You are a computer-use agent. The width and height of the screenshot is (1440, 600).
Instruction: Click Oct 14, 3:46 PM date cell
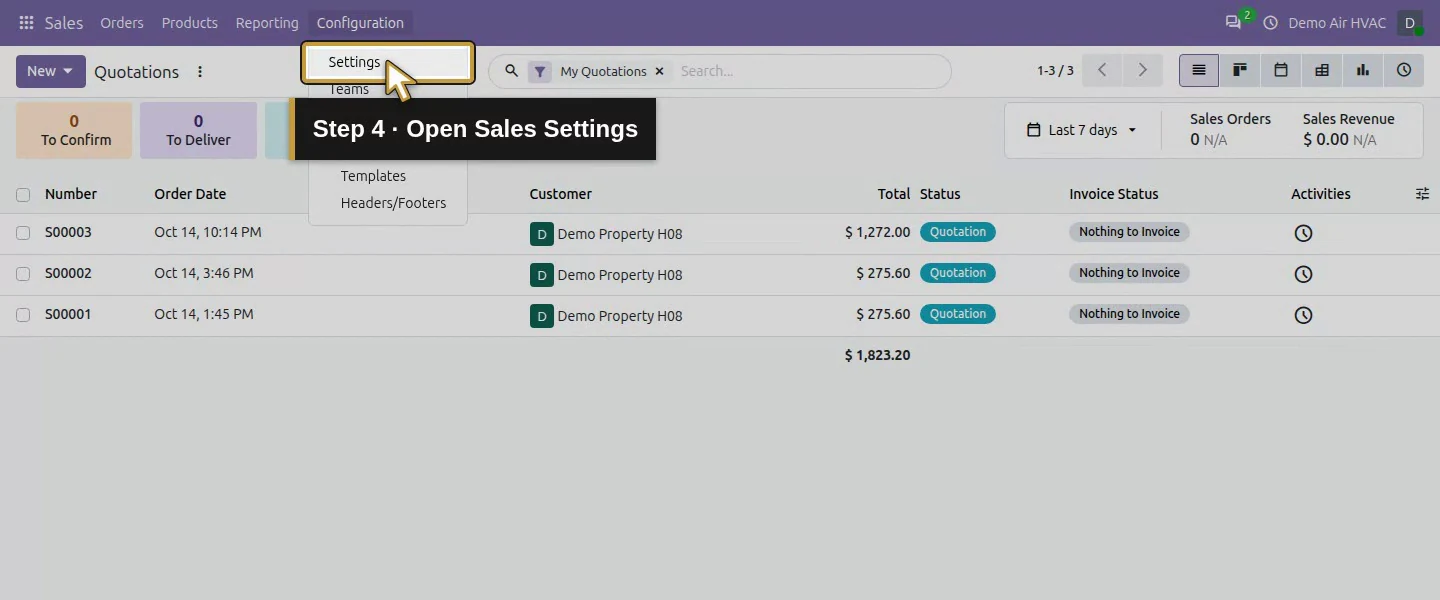(204, 273)
